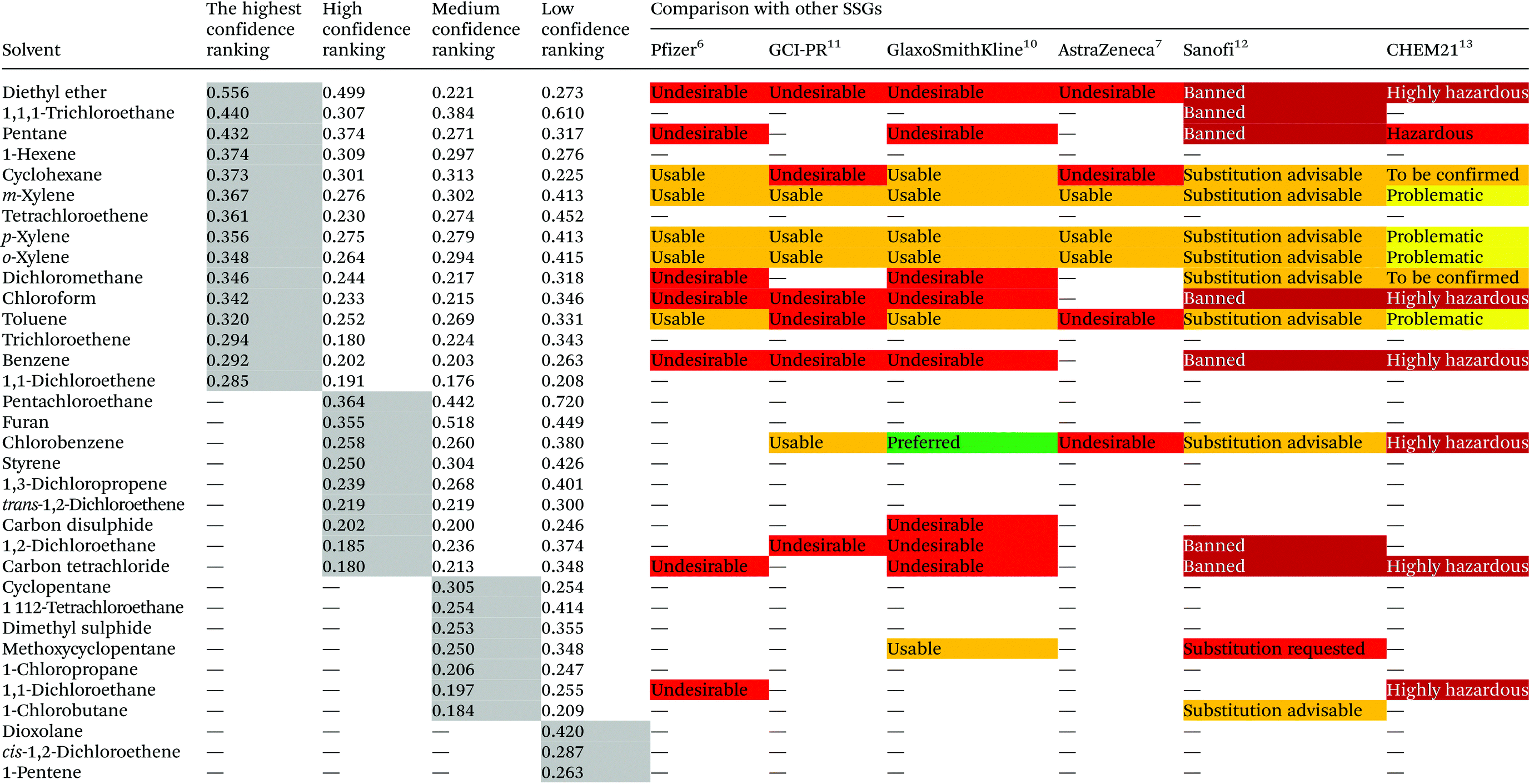Select the '1-Hexene' solvent name
The height and width of the screenshot is (784, 1529).
tap(38, 154)
